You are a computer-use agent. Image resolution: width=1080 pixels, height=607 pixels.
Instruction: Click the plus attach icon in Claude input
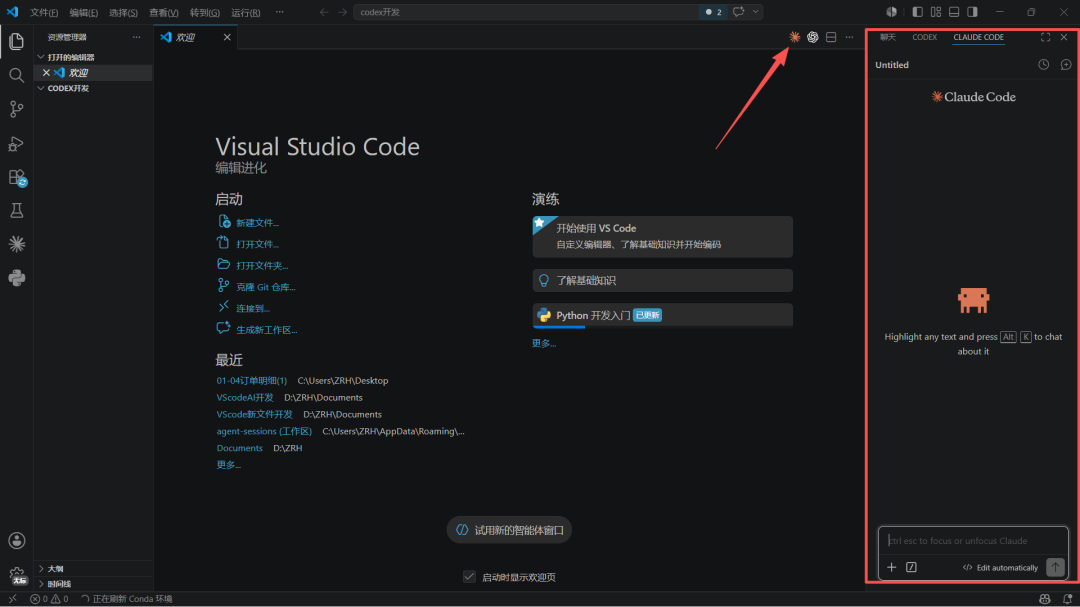pyautogui.click(x=891, y=567)
